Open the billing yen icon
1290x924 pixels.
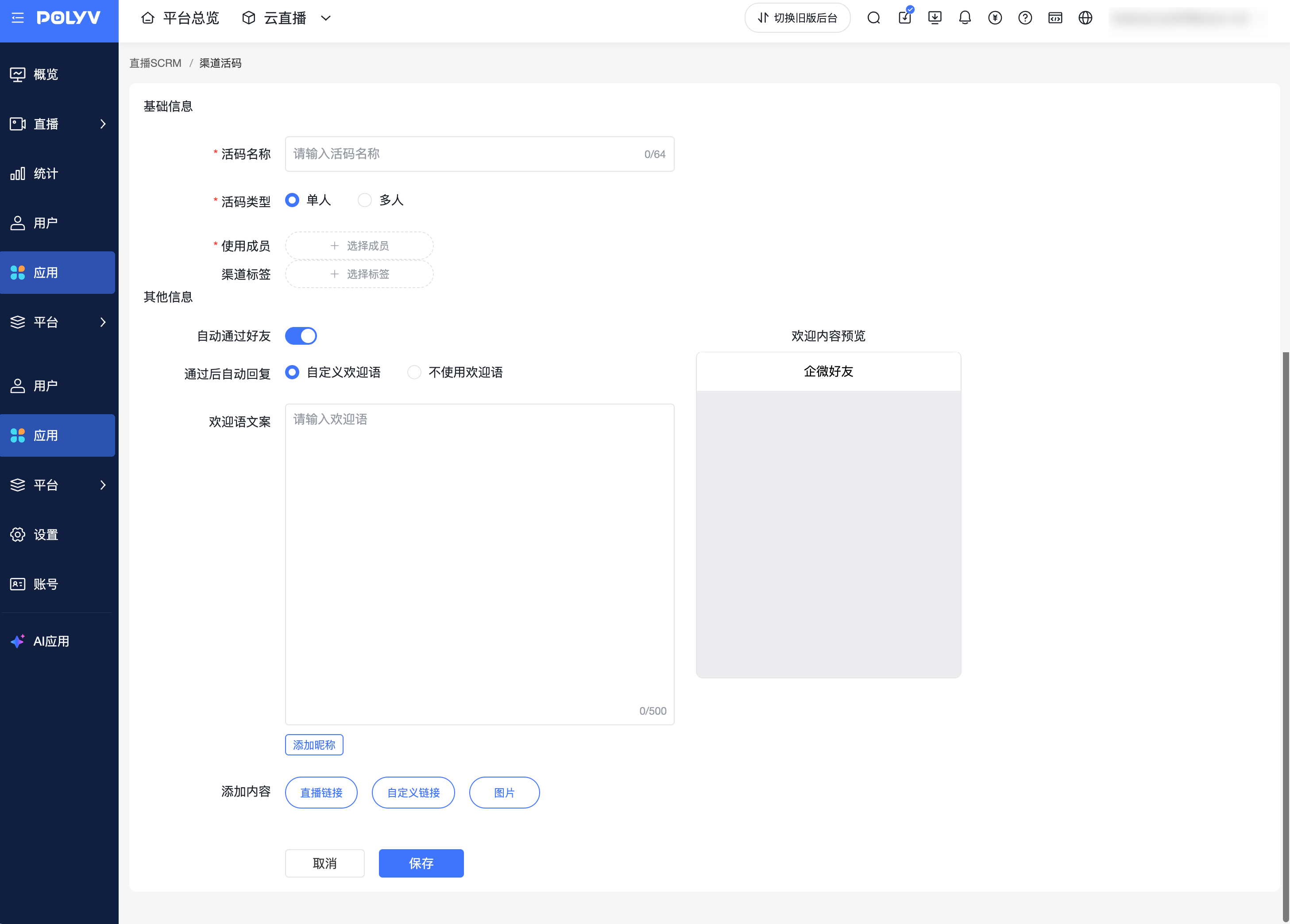[x=995, y=18]
